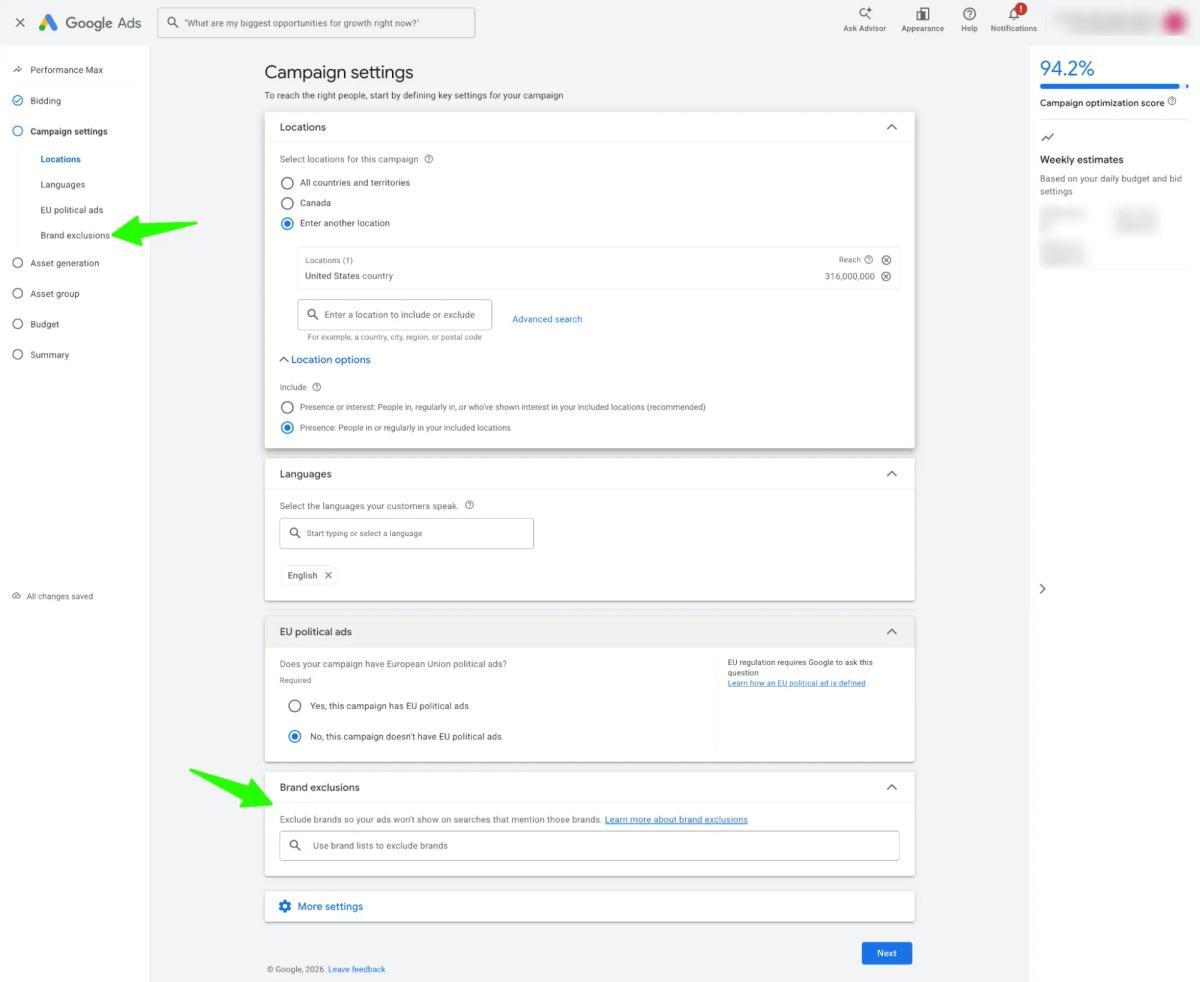Remove all locations using header X icon
The width and height of the screenshot is (1200, 982).
pos(886,260)
